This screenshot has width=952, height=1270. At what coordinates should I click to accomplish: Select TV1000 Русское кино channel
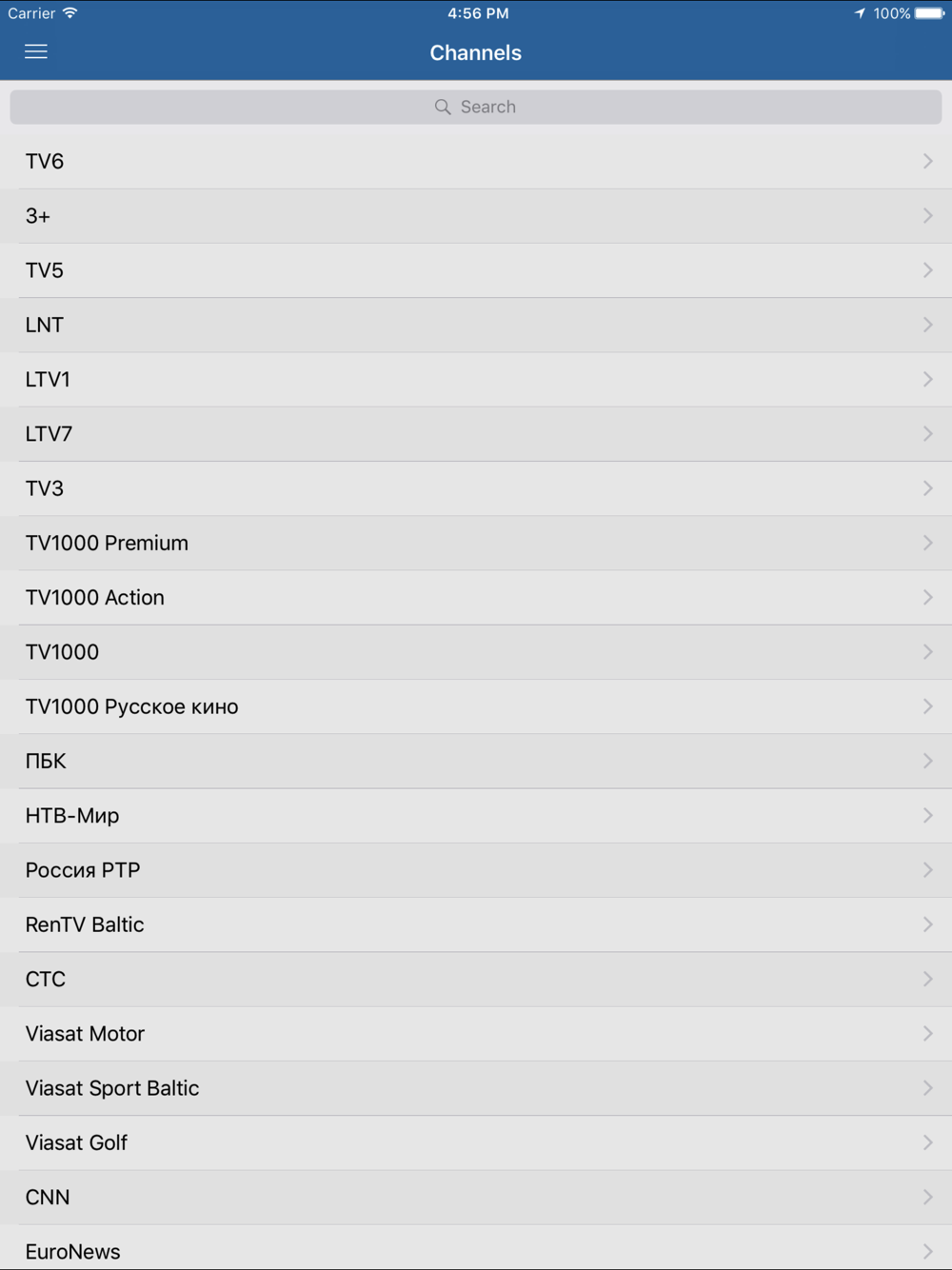pyautogui.click(x=476, y=706)
